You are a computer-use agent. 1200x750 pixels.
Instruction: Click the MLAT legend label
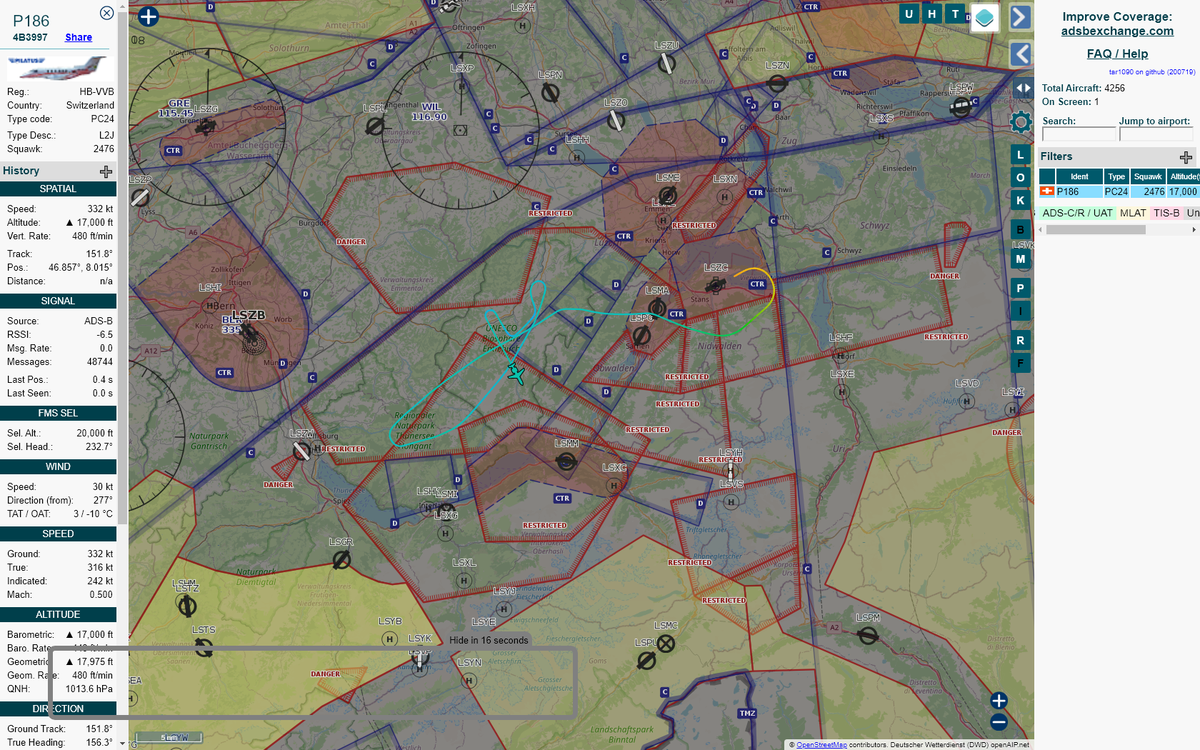tap(1133, 213)
